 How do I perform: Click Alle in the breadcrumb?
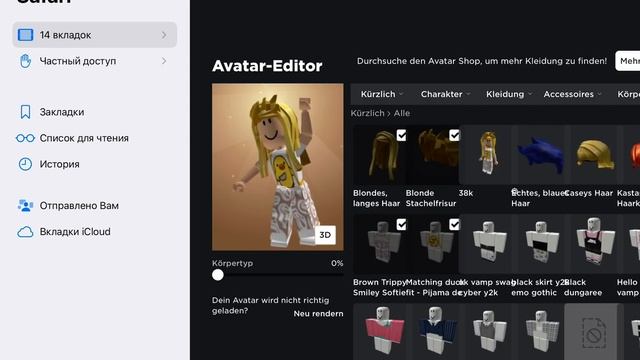click(x=402, y=113)
